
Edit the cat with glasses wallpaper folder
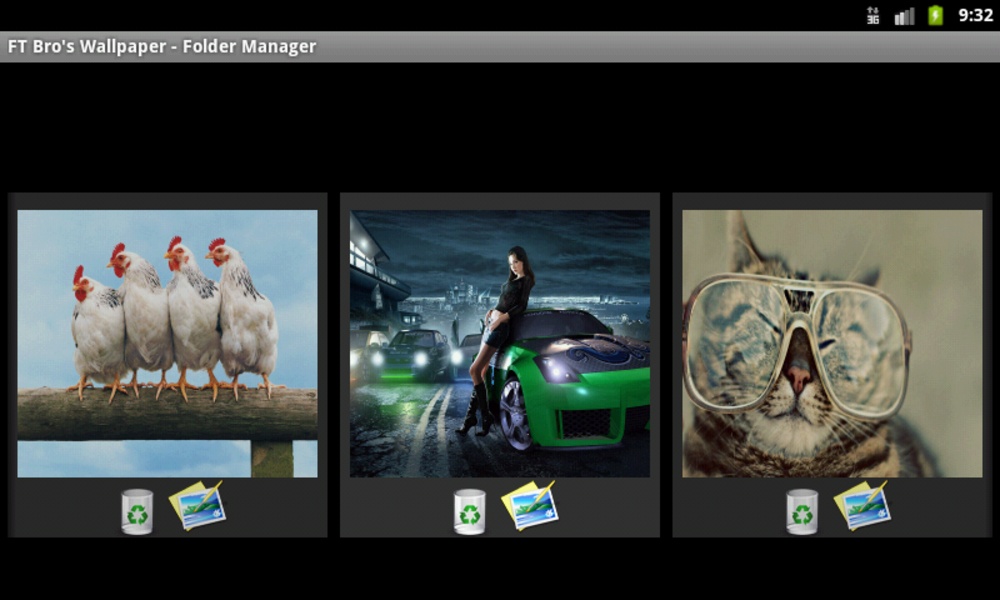click(862, 506)
